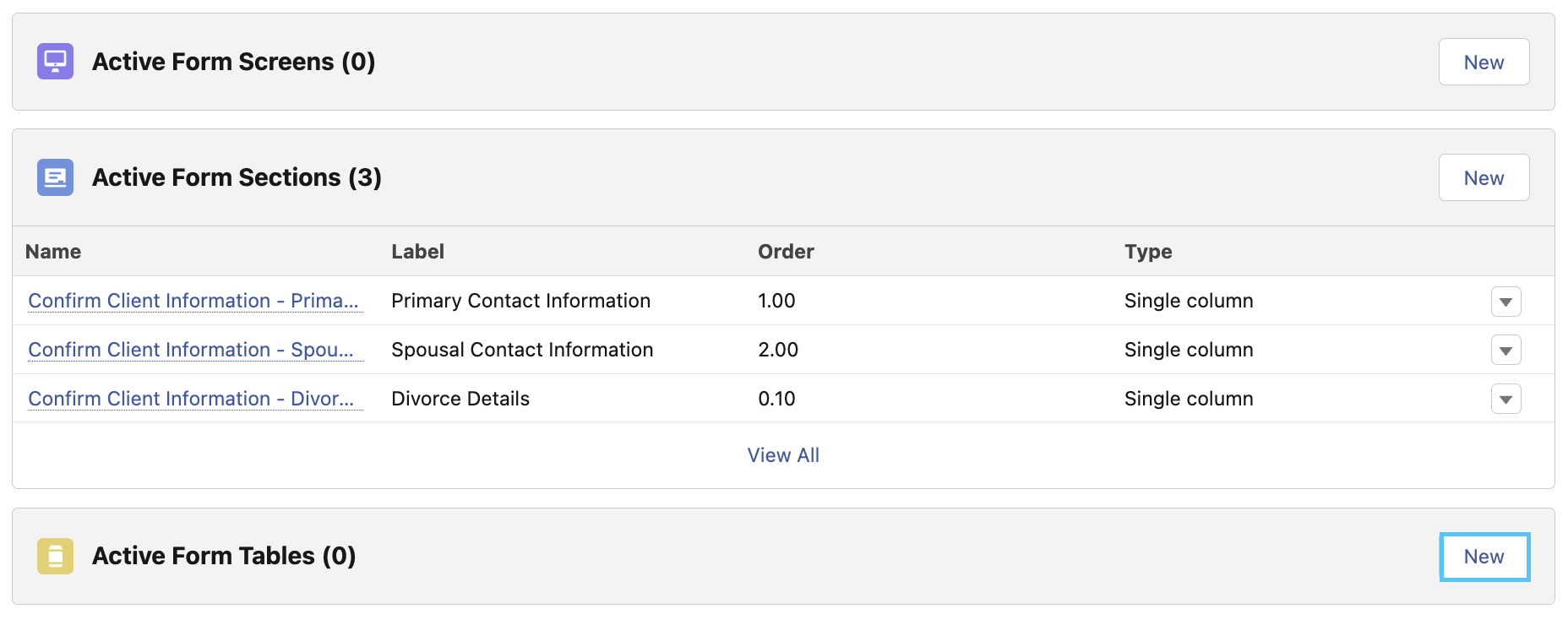Open the Active Form Screens (0) title
Viewport: 1568px width, 620px height.
(233, 62)
